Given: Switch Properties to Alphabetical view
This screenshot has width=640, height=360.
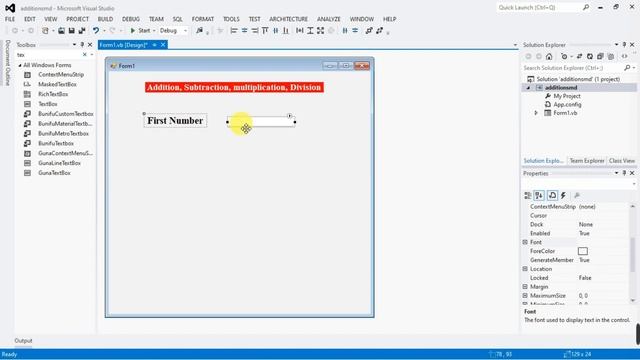Looking at the screenshot, I should (539, 196).
